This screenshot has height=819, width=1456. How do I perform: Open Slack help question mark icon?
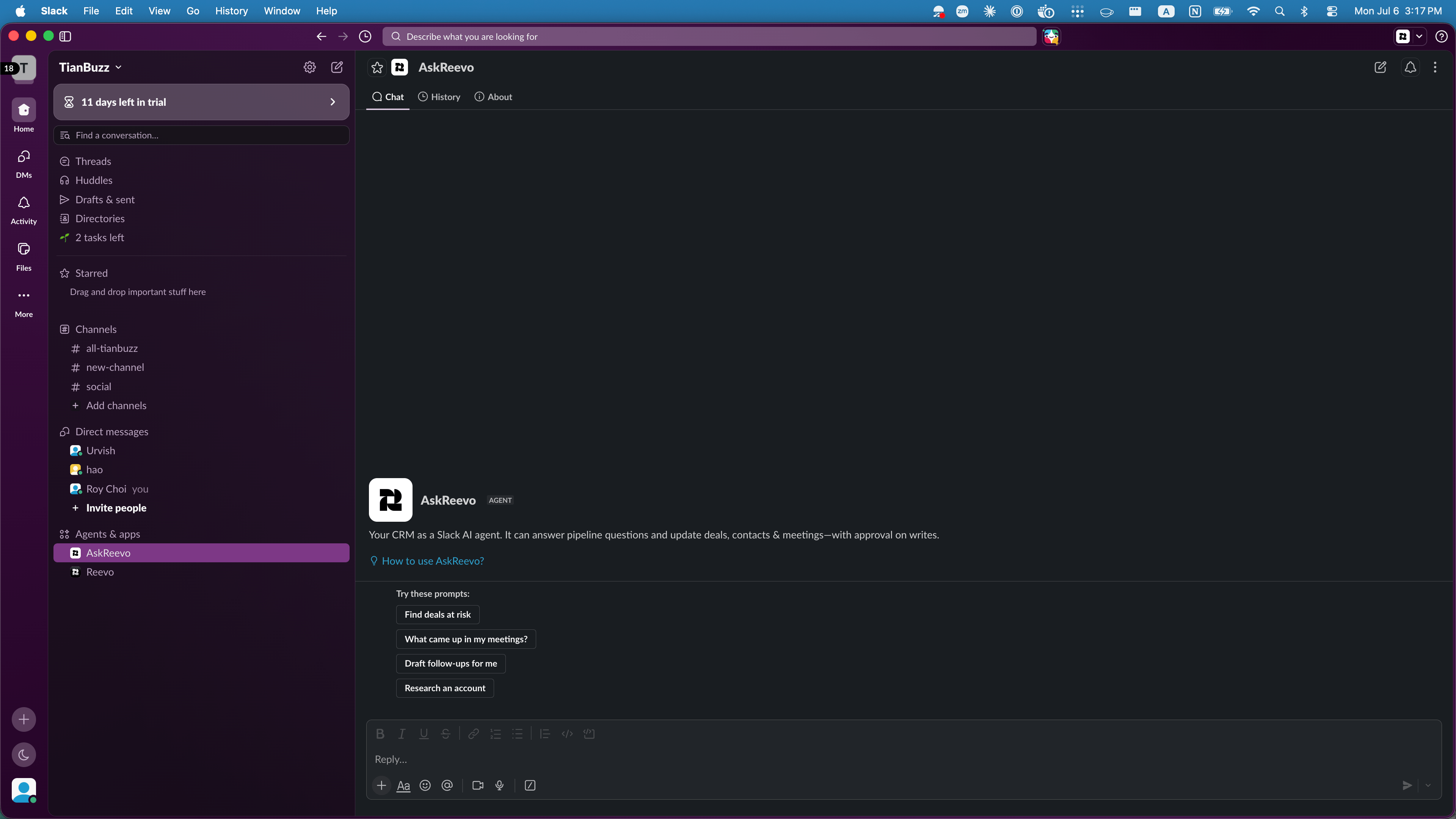1441,36
